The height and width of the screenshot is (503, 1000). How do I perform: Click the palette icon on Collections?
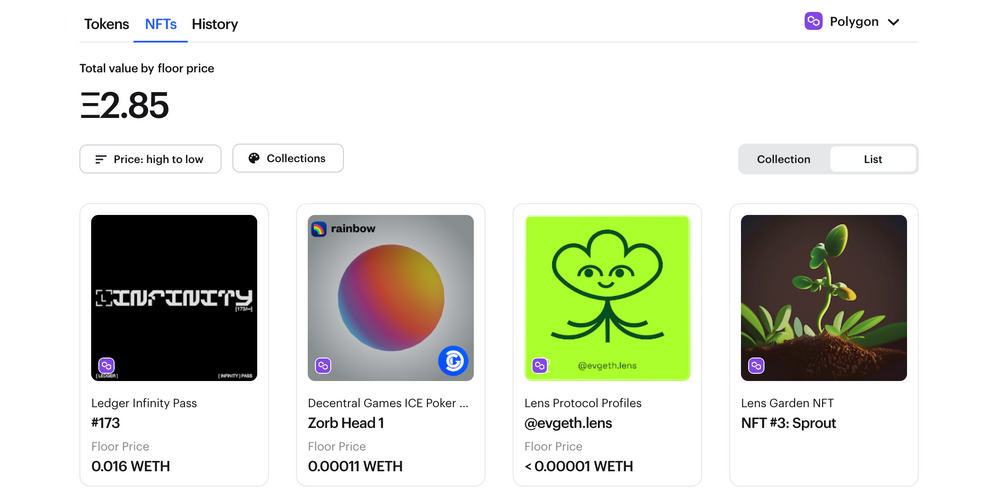pyautogui.click(x=254, y=158)
